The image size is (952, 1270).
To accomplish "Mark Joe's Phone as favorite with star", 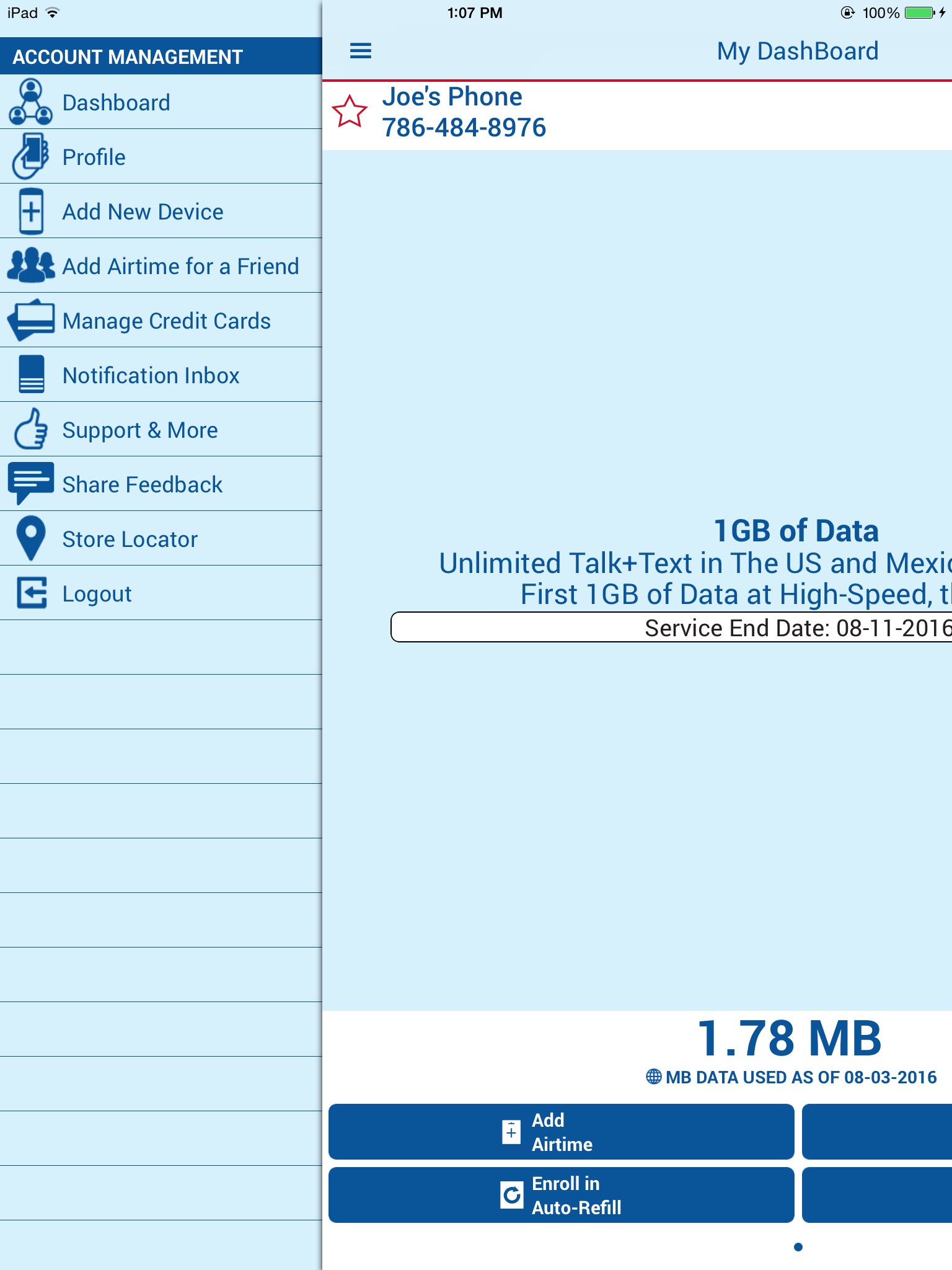I will click(350, 112).
